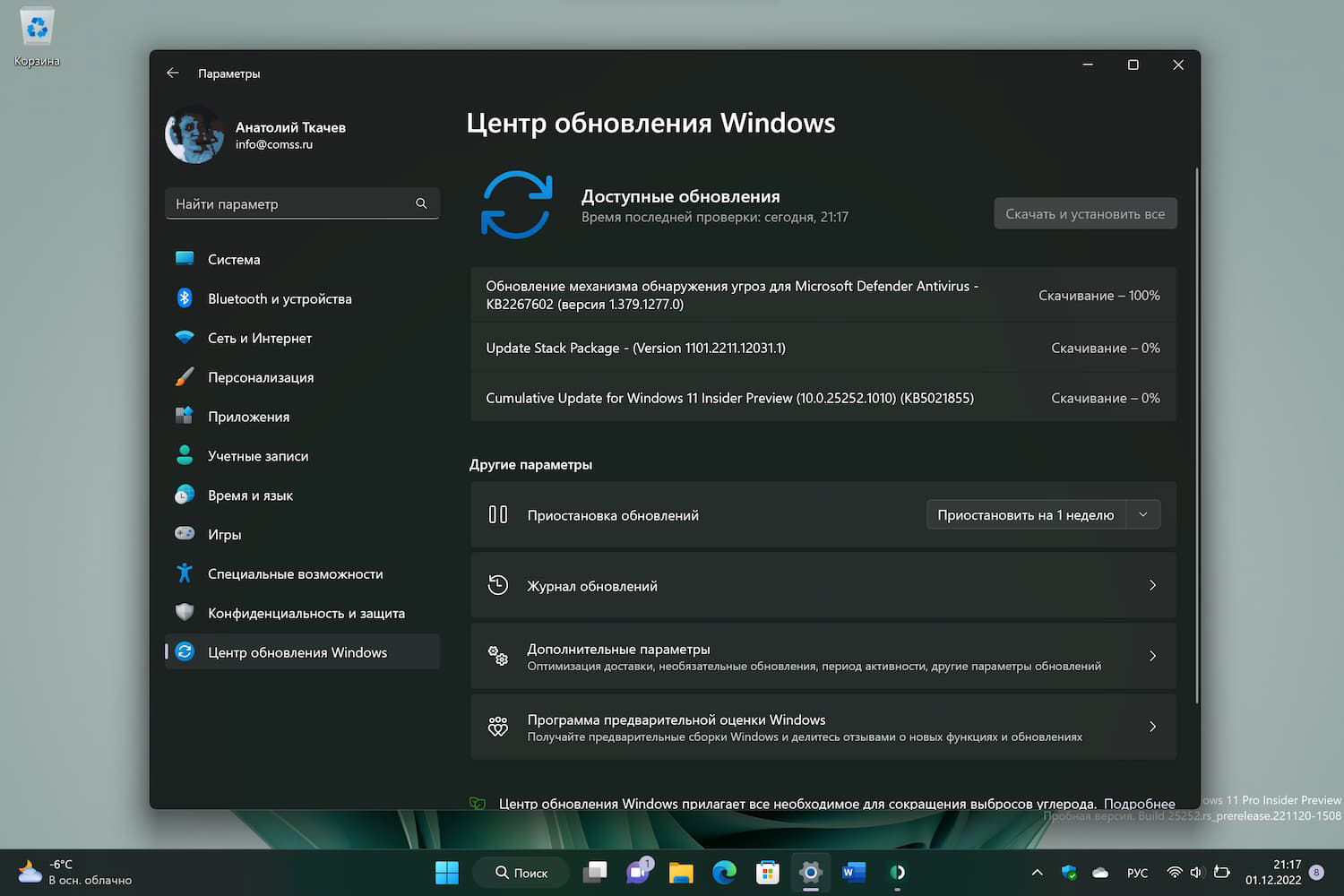Open Сеть и Интернет settings

302,338
